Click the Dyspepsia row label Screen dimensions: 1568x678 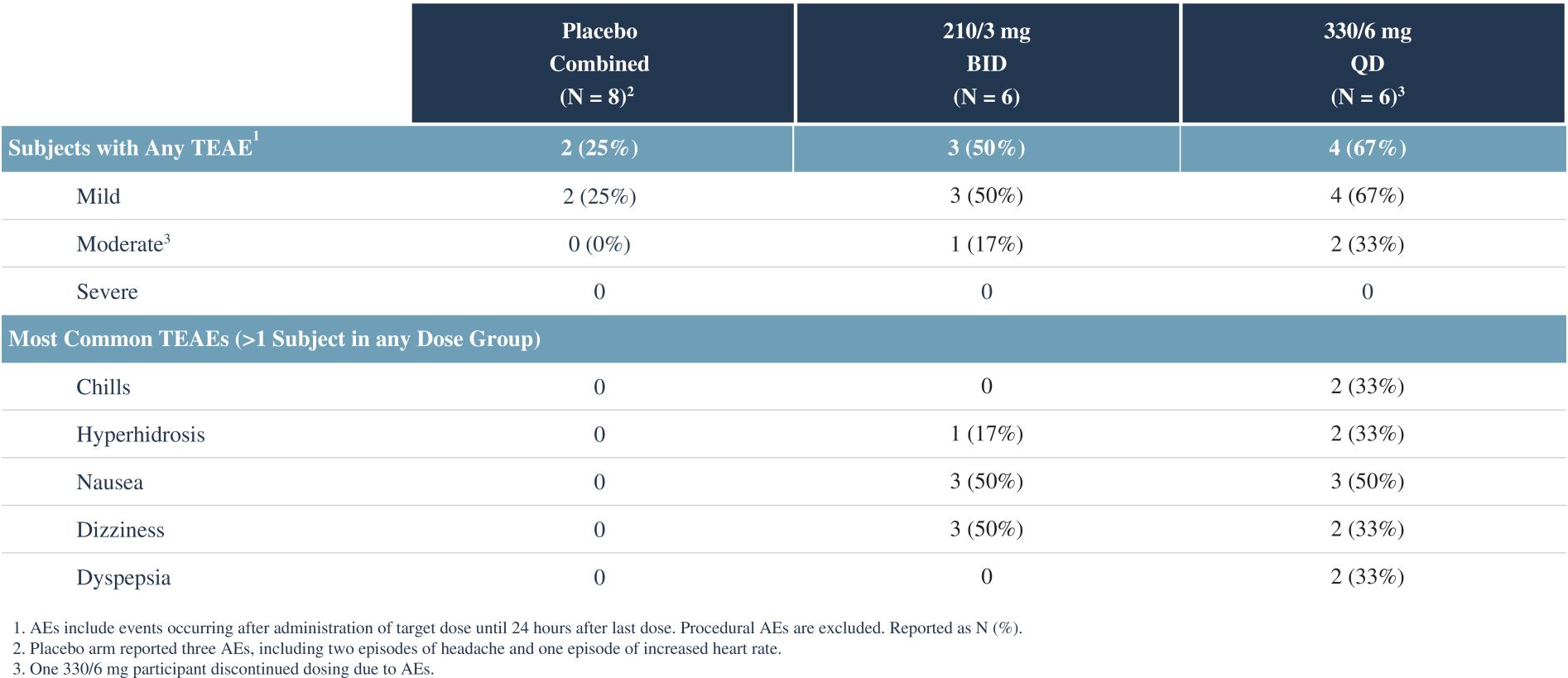pyautogui.click(x=123, y=577)
